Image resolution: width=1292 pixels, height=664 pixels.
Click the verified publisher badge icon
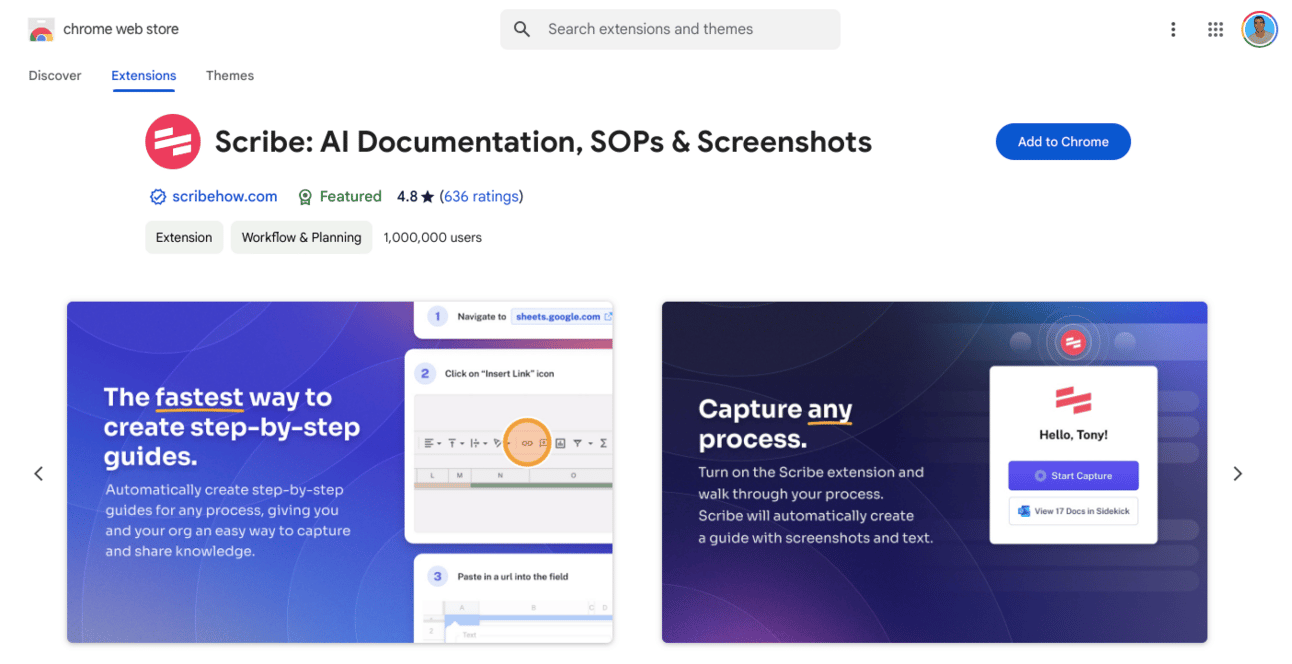[x=158, y=197]
